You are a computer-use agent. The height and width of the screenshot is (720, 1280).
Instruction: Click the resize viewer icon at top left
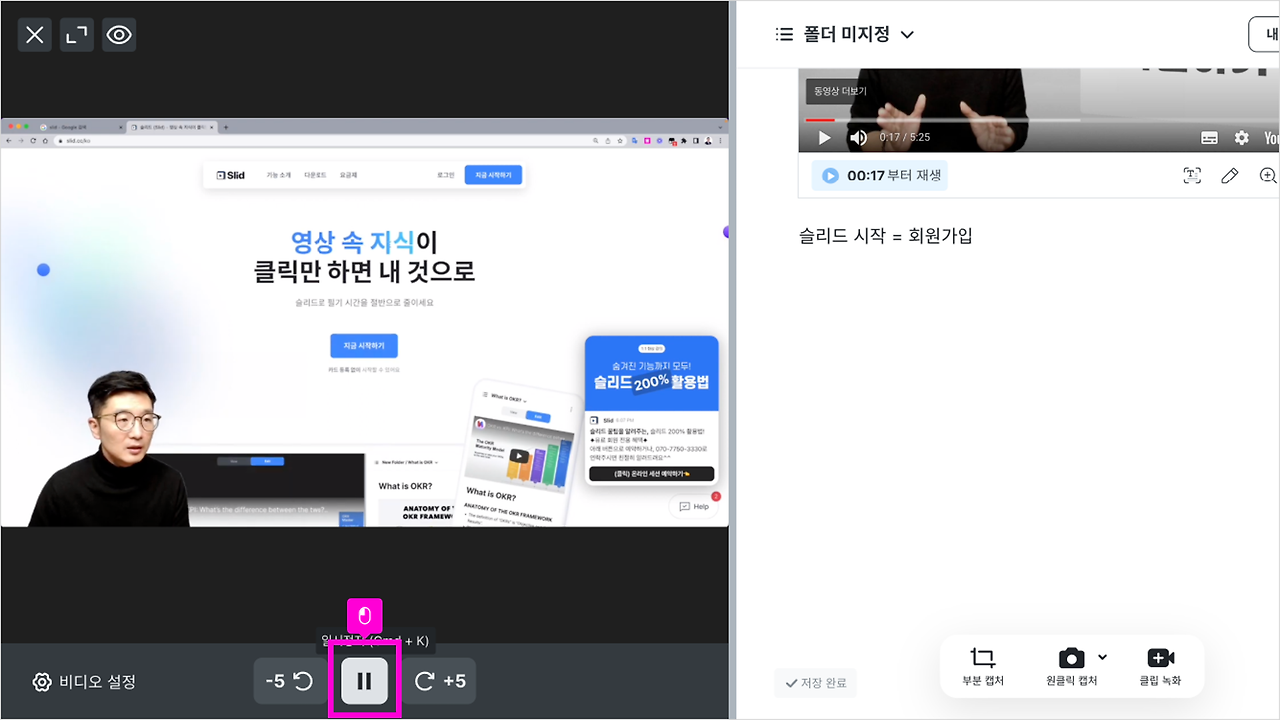point(77,34)
